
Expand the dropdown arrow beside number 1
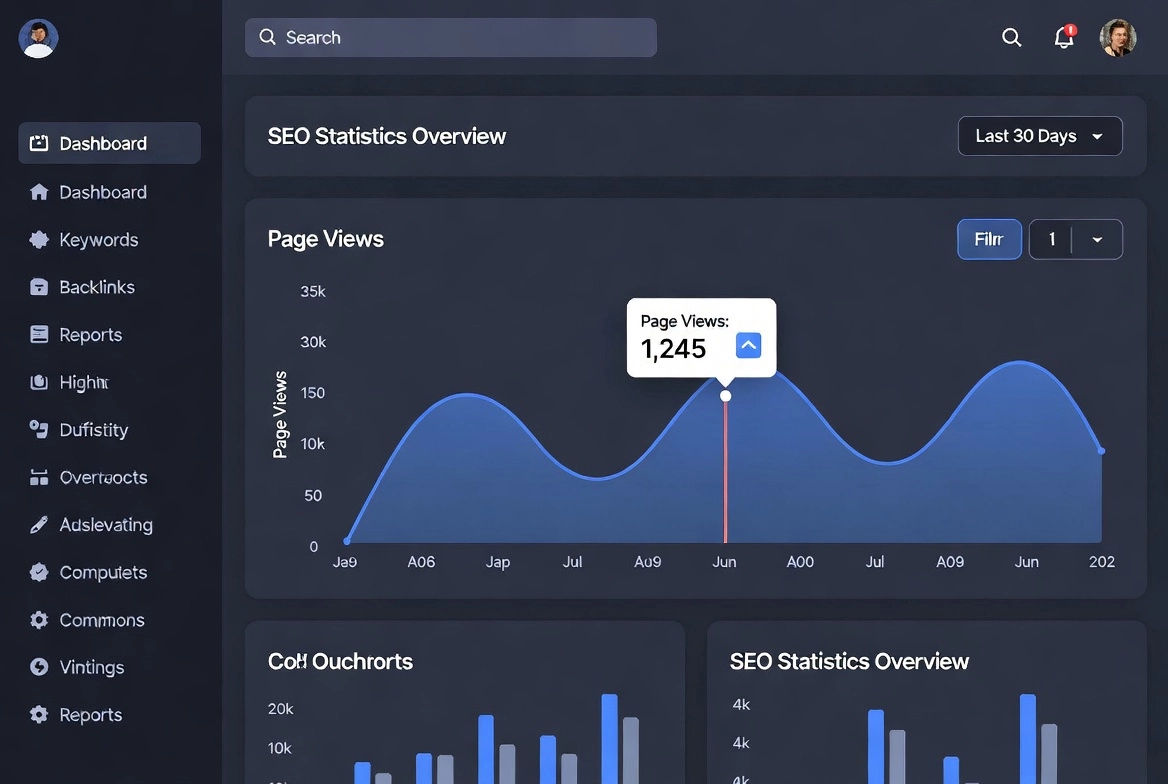(x=1097, y=240)
